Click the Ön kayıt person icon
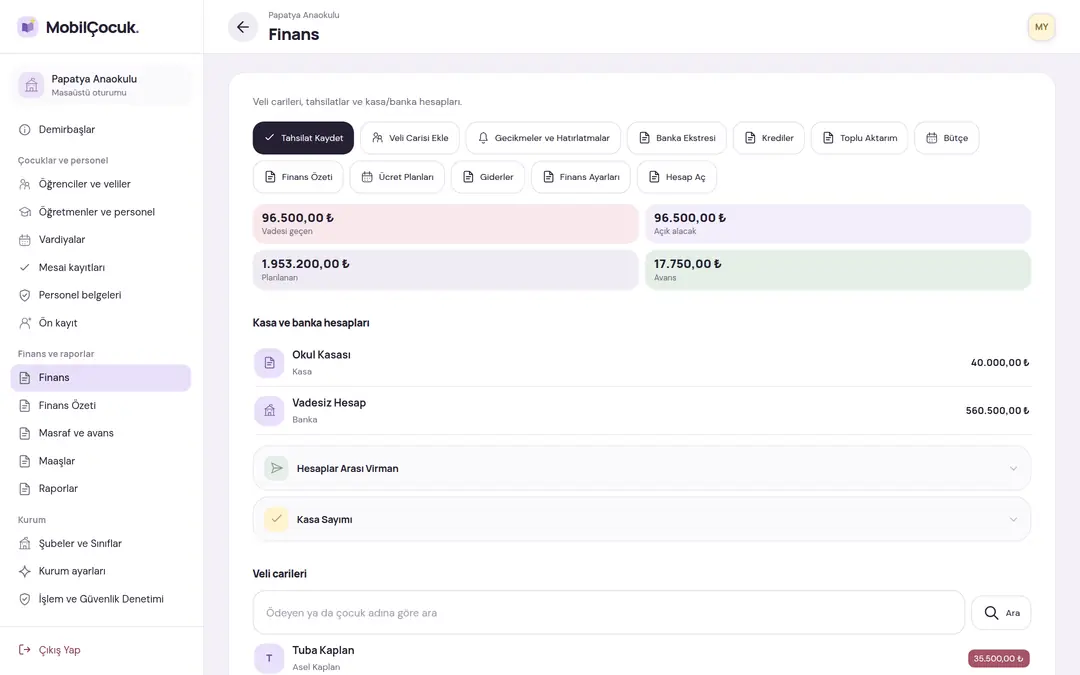1080x675 pixels. (x=25, y=323)
